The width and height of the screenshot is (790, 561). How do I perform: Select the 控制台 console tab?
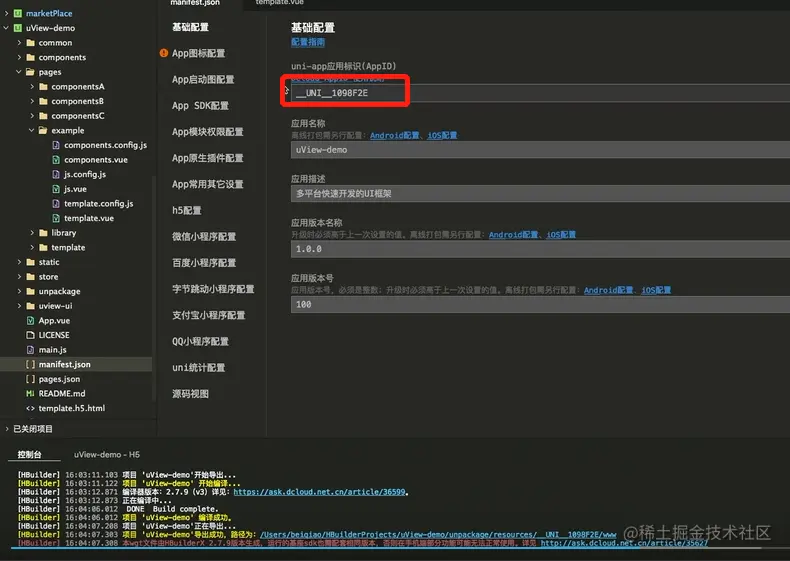[x=30, y=454]
